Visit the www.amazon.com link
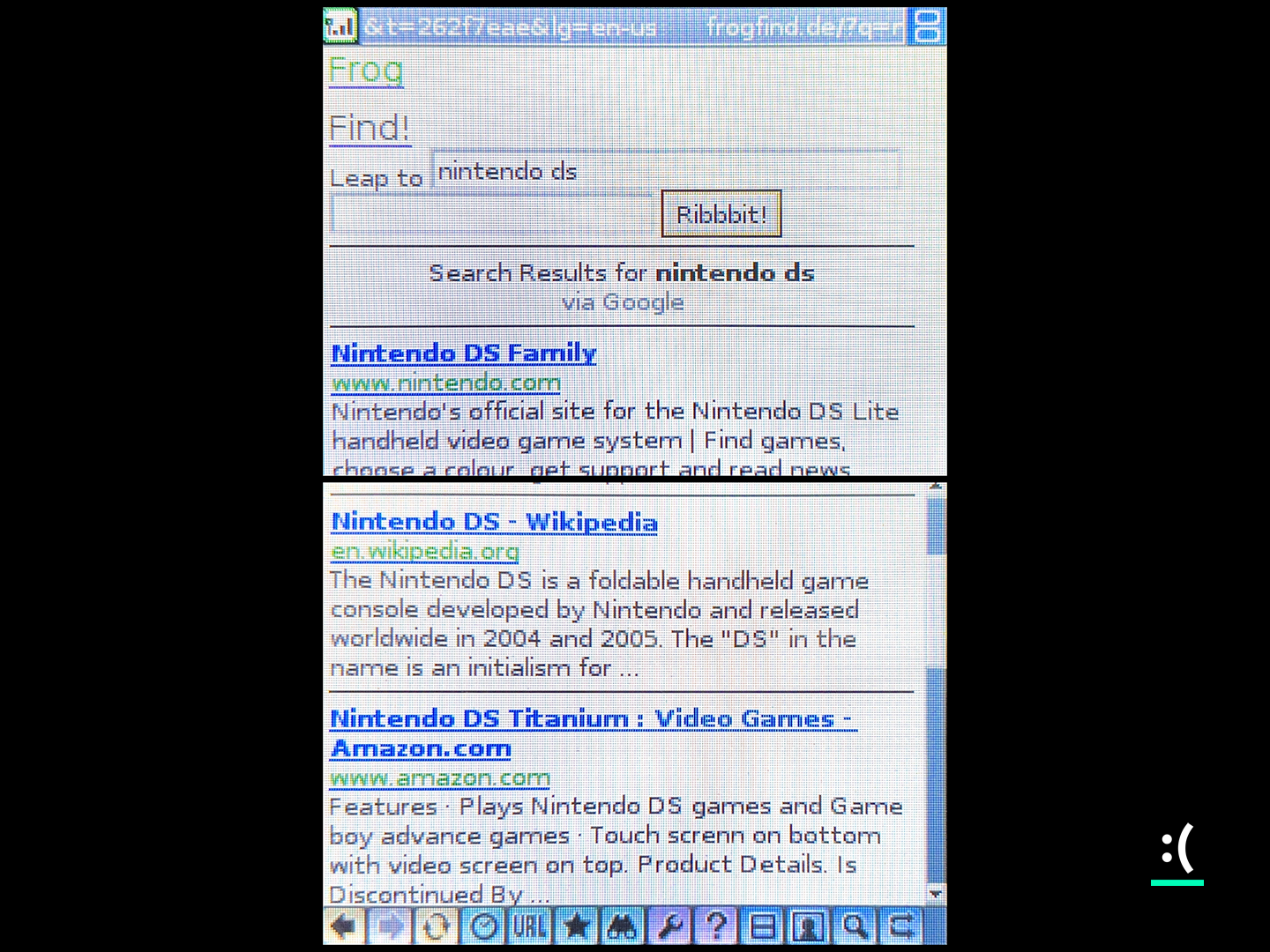The height and width of the screenshot is (952, 1270). pyautogui.click(x=440, y=777)
